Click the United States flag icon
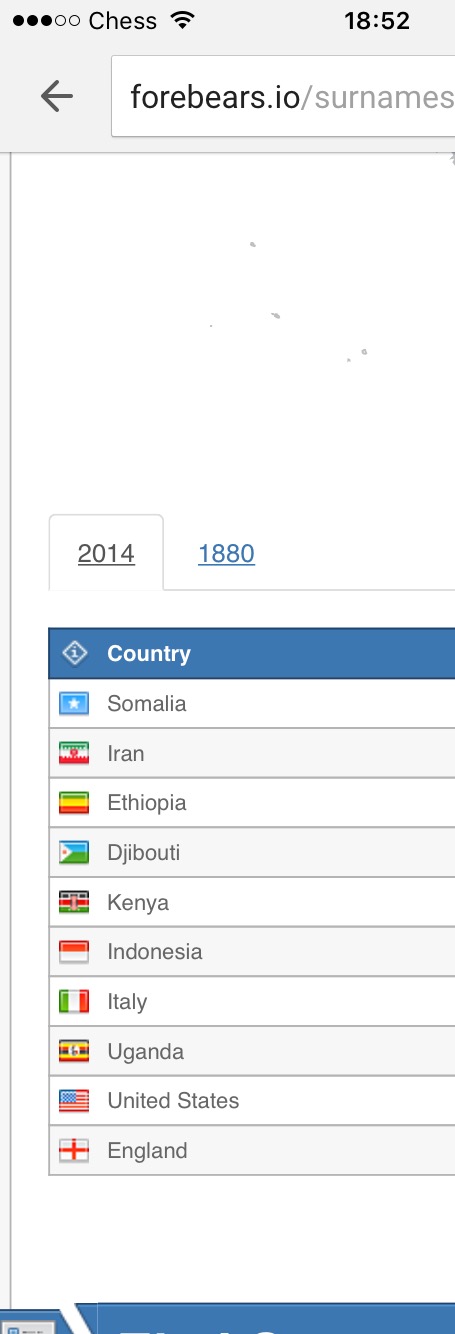 pos(75,1101)
